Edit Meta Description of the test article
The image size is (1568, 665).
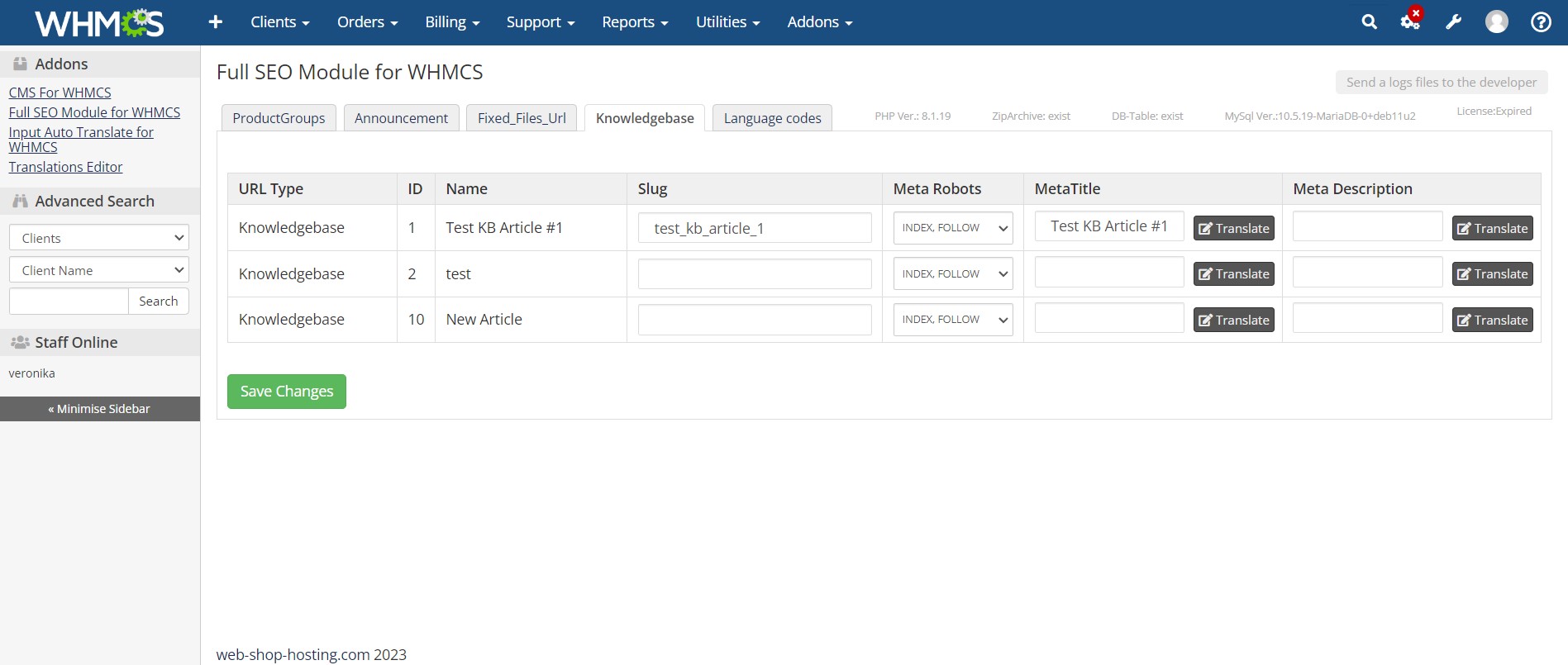[1368, 272]
